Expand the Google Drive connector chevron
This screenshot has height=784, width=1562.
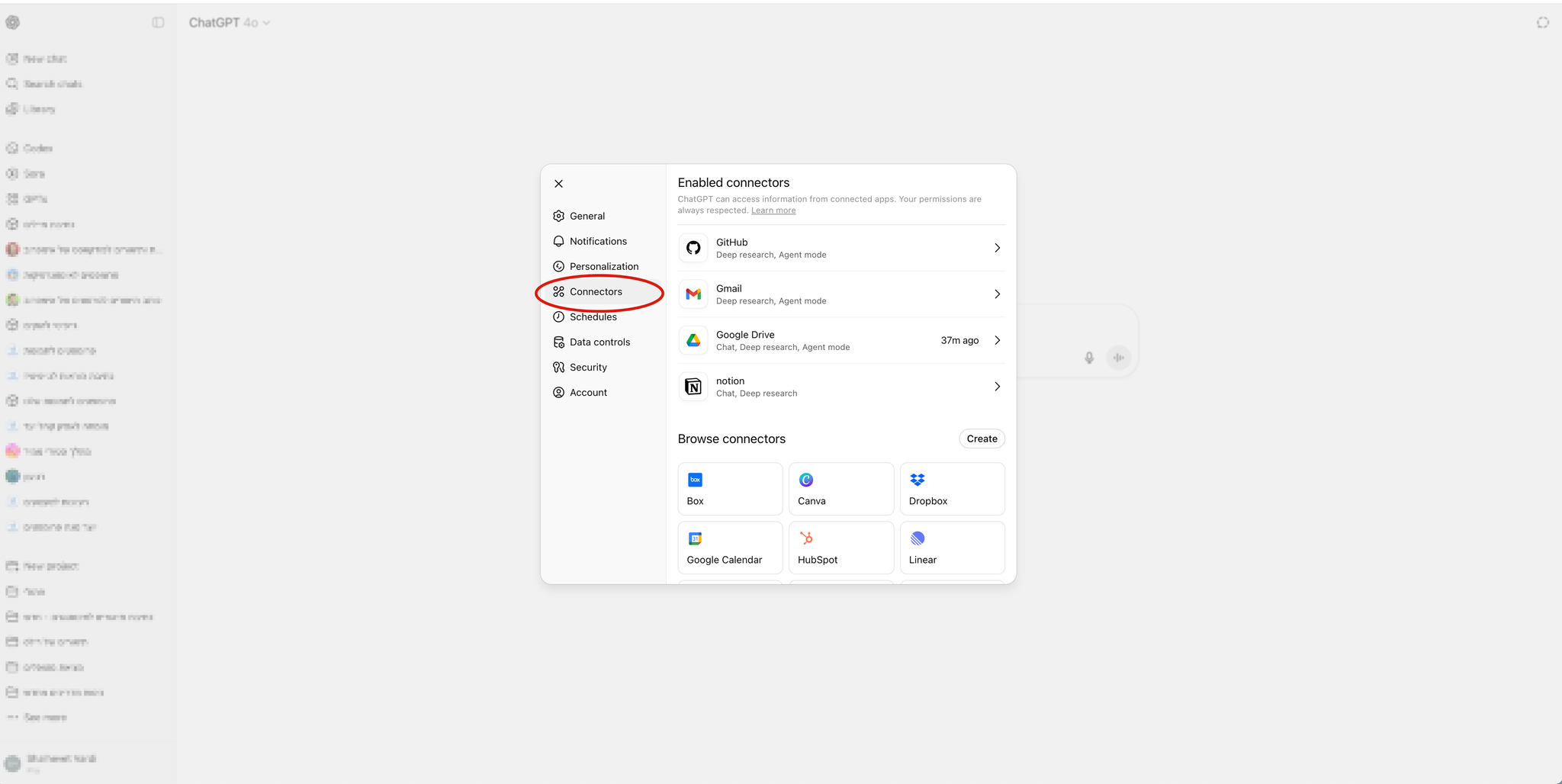tap(997, 340)
